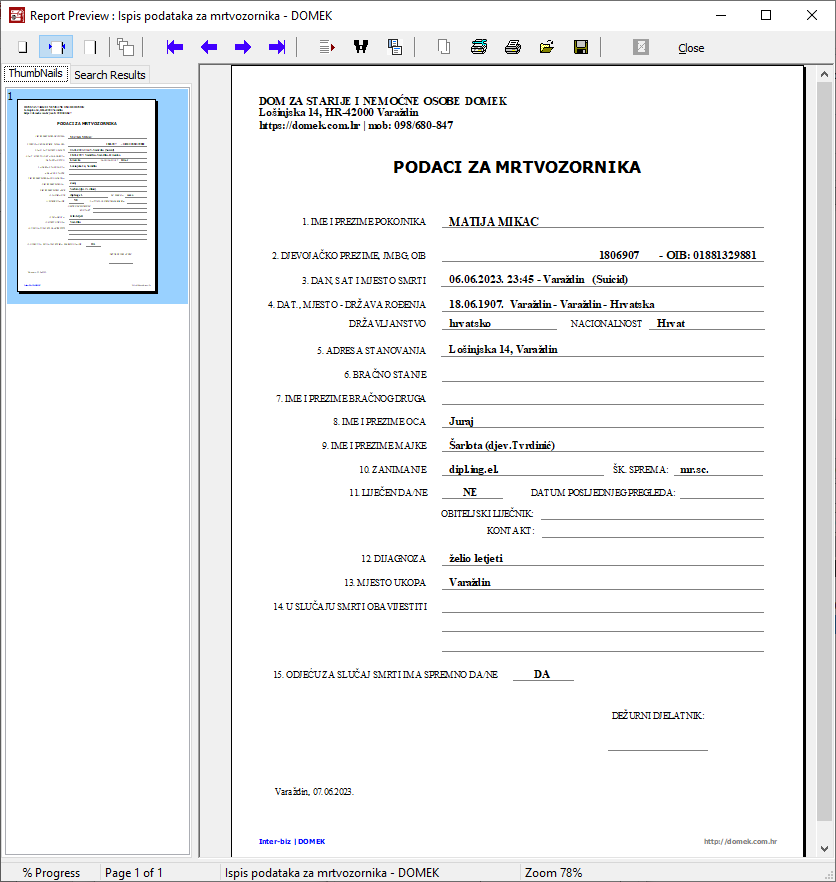This screenshot has width=836, height=882.
Task: Go to the first page arrow
Action: [x=175, y=47]
